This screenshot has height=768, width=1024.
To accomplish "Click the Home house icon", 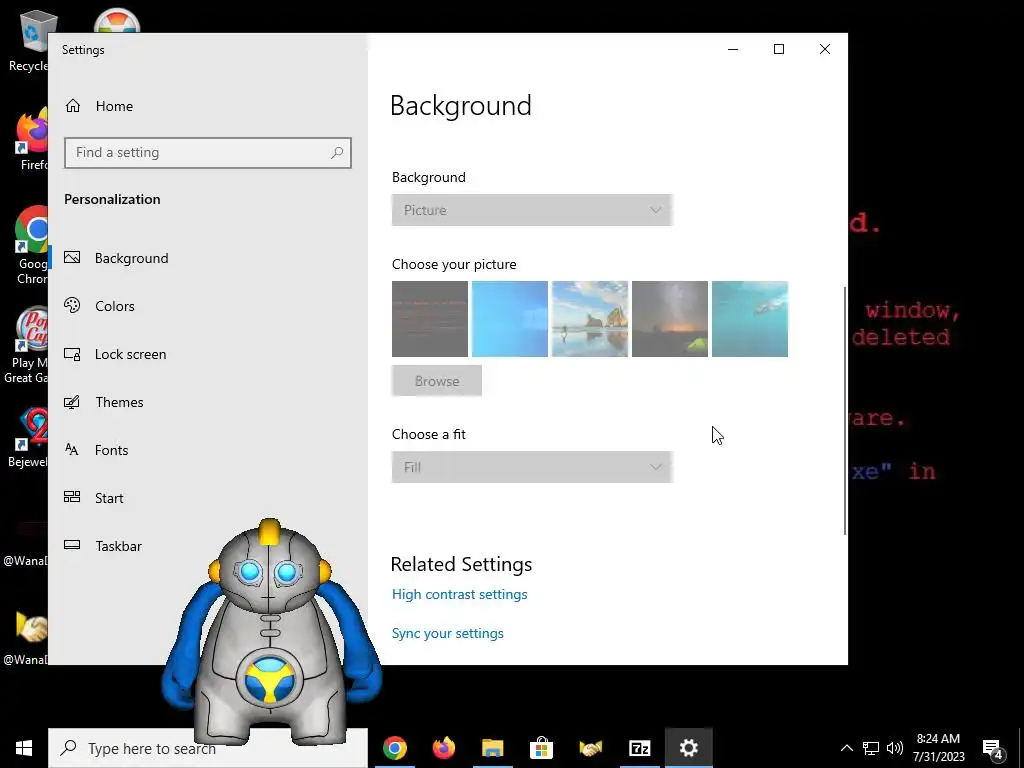I will pos(72,106).
